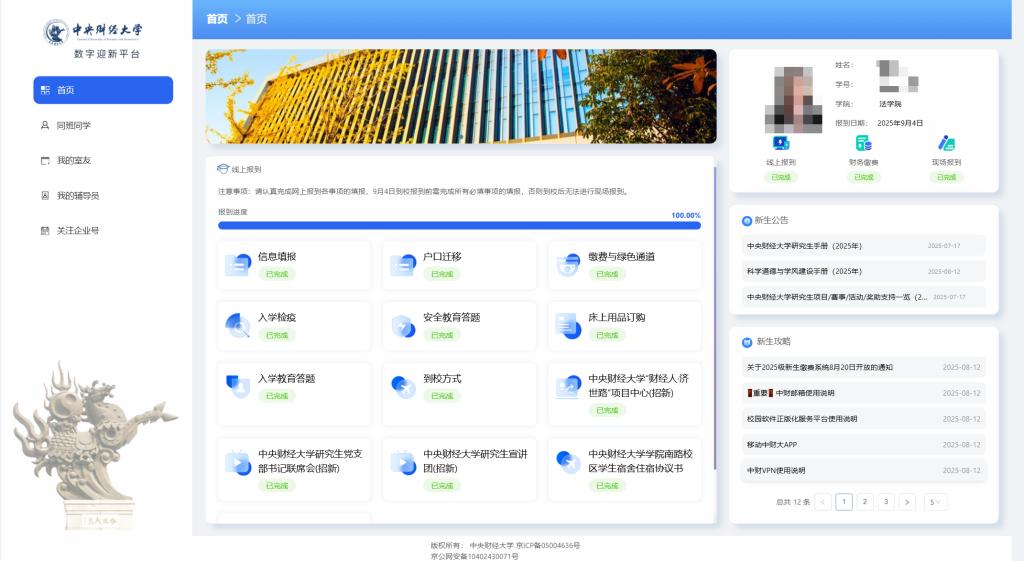Open 校园软件正版化服务平台使用说明 entry

pyautogui.click(x=863, y=419)
